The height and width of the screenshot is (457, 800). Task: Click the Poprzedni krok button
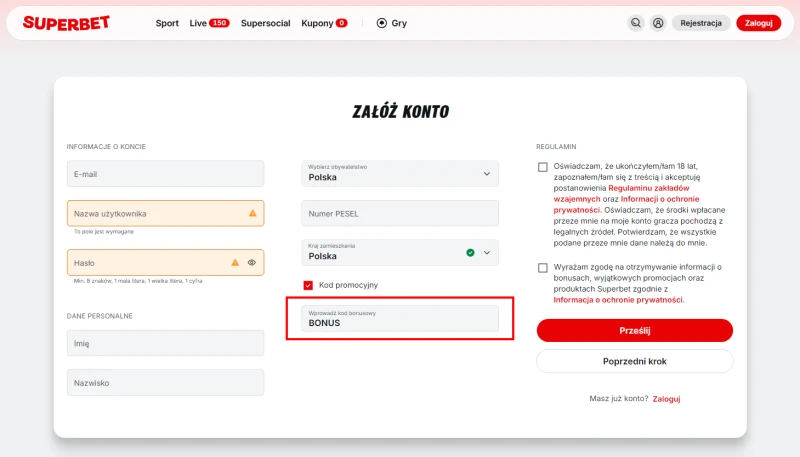[x=634, y=361]
